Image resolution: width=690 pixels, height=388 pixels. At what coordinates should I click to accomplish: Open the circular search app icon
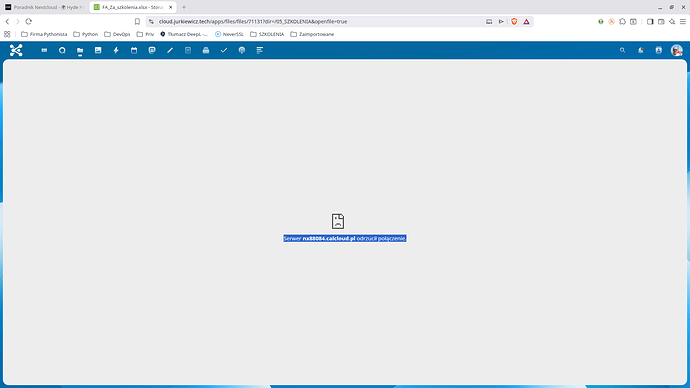click(62, 50)
